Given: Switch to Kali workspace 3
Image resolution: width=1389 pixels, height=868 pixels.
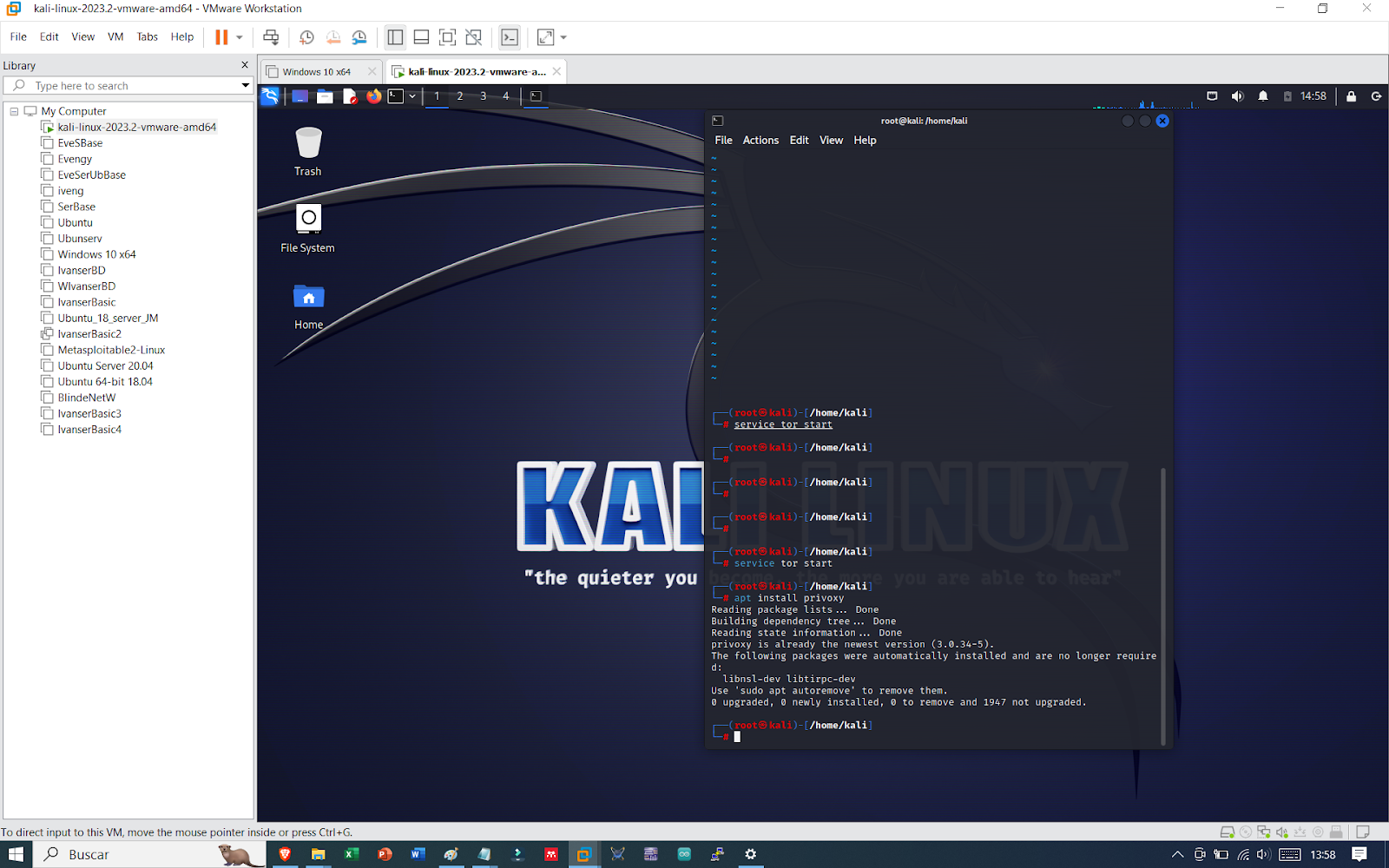Looking at the screenshot, I should [x=484, y=96].
